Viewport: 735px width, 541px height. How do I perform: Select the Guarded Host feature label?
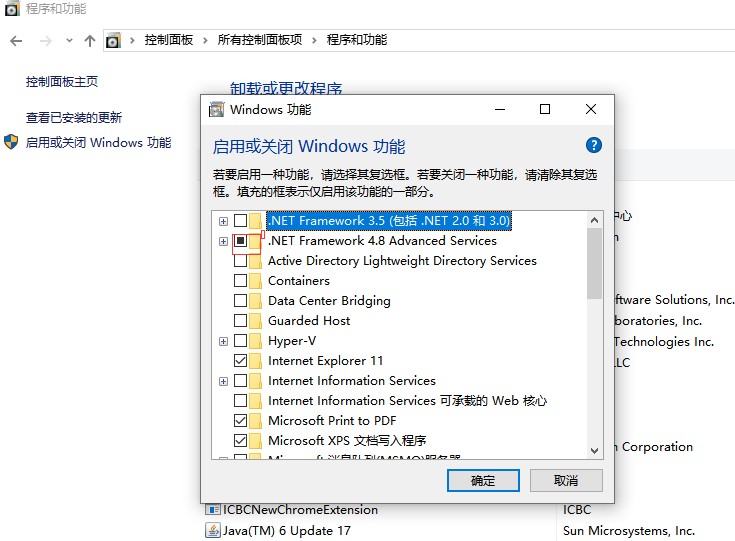[309, 321]
